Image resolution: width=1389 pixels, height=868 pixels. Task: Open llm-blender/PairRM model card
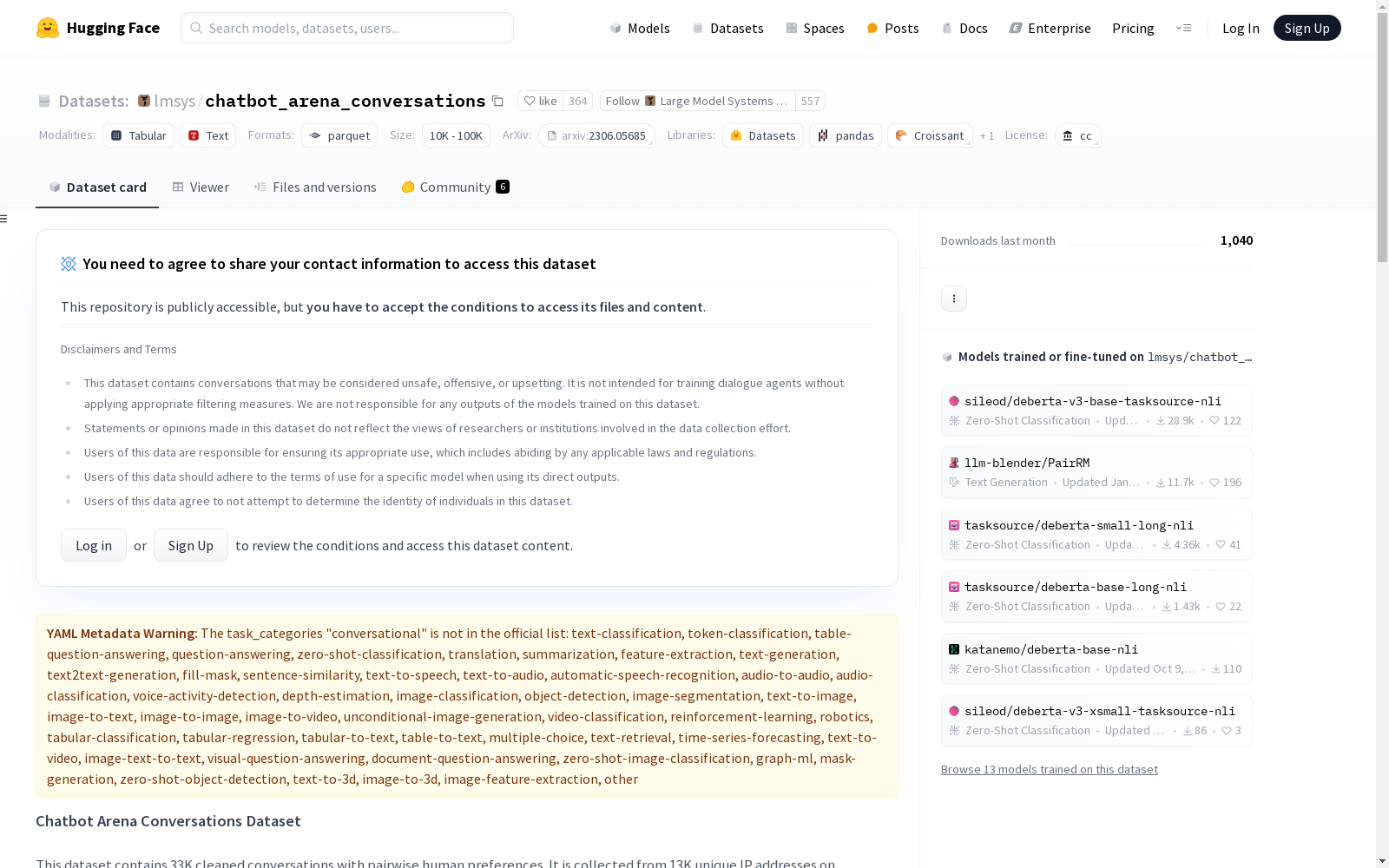[1096, 472]
